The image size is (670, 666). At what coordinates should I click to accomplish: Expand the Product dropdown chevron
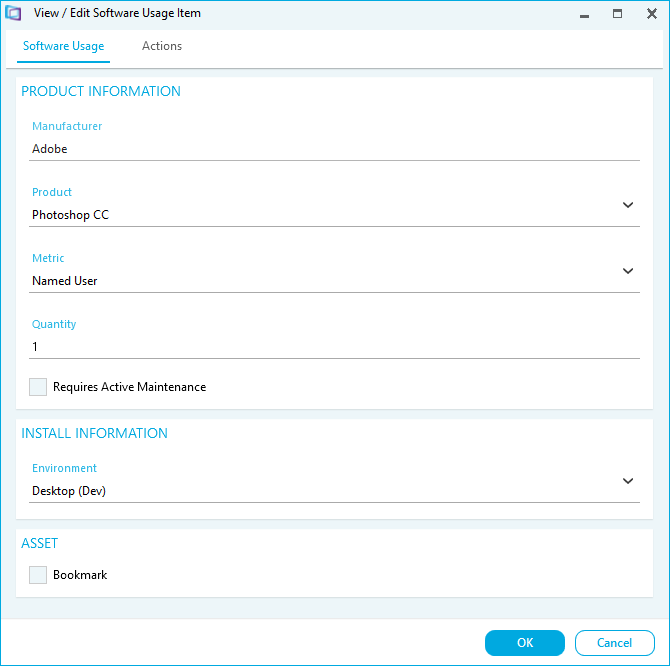[x=628, y=205]
